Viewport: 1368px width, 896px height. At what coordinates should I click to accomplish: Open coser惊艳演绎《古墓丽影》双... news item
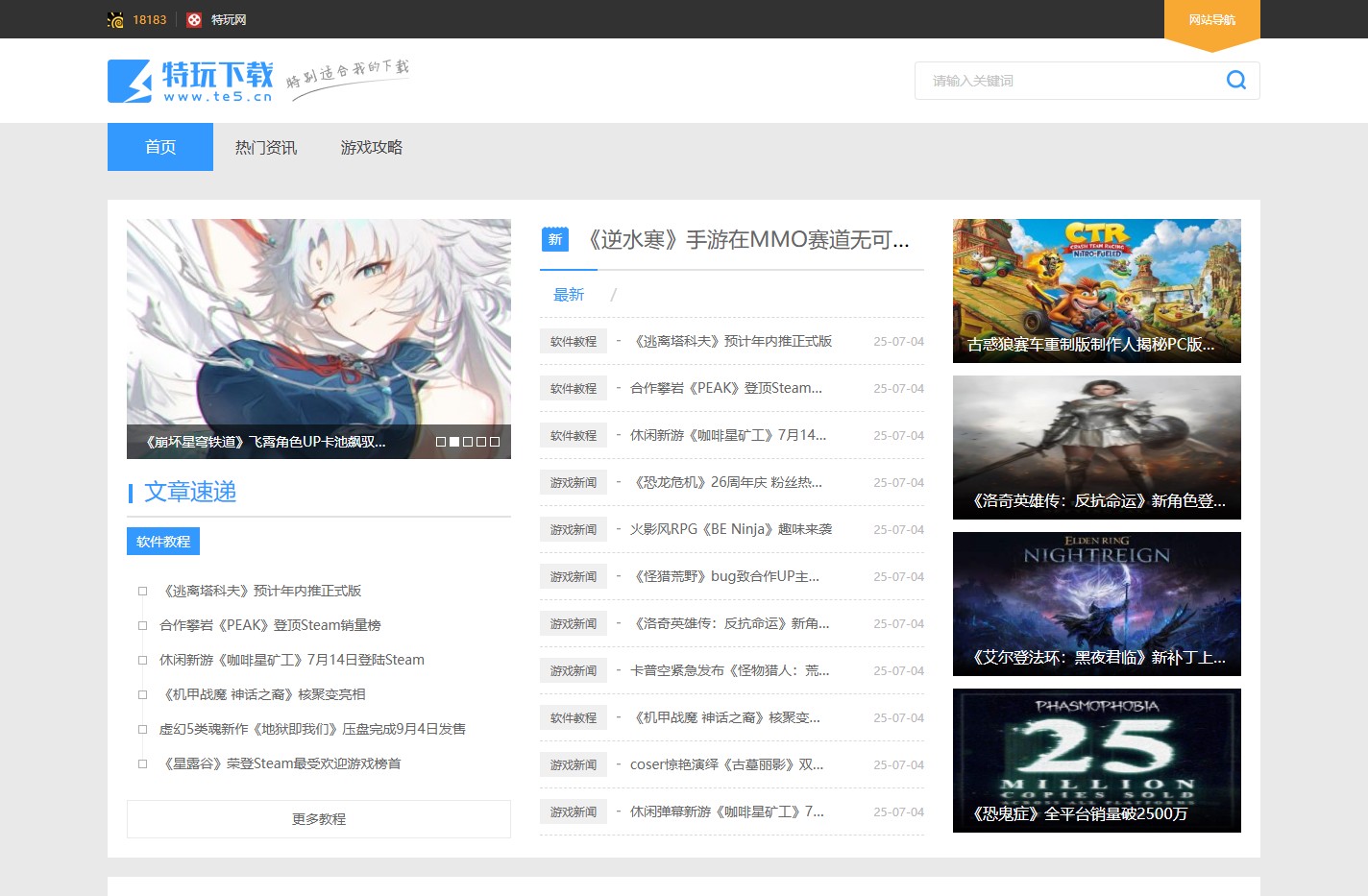click(727, 764)
